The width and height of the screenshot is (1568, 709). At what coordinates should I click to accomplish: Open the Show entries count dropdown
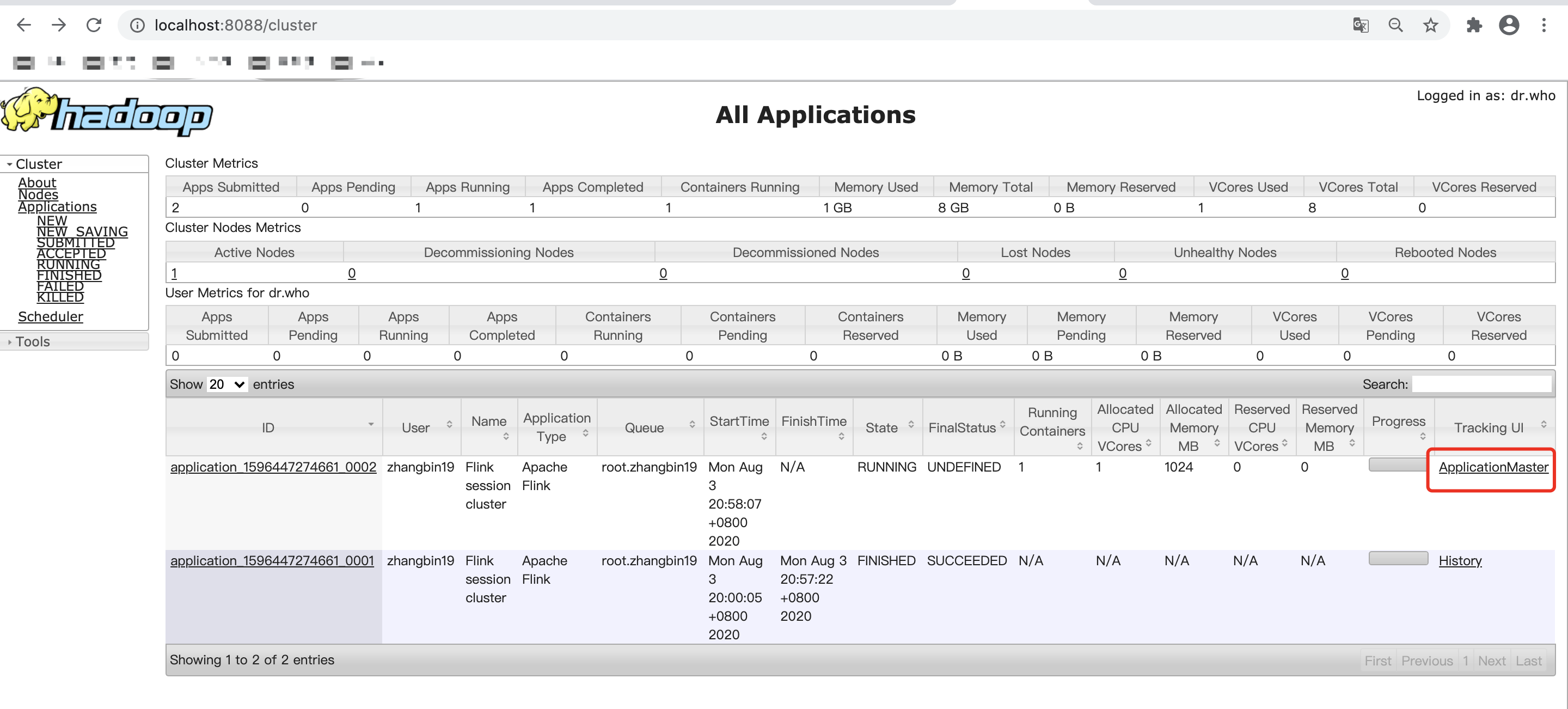[226, 384]
